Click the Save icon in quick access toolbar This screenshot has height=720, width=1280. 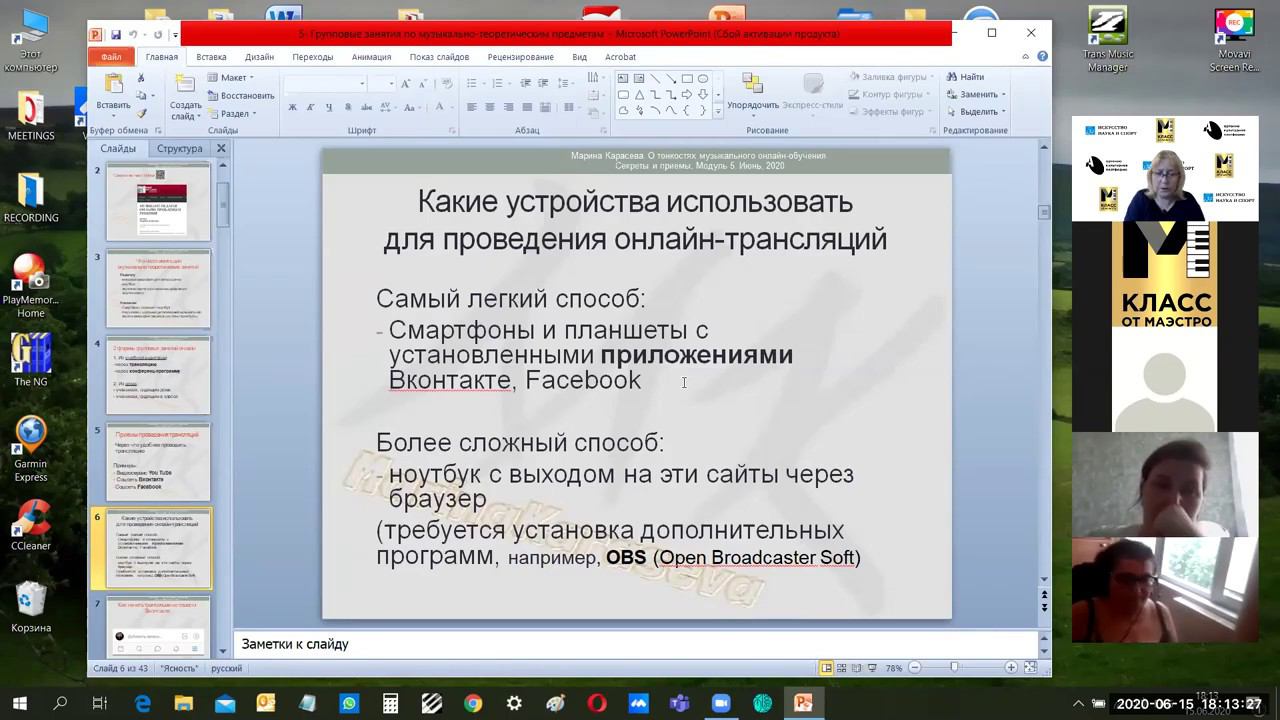coord(116,34)
